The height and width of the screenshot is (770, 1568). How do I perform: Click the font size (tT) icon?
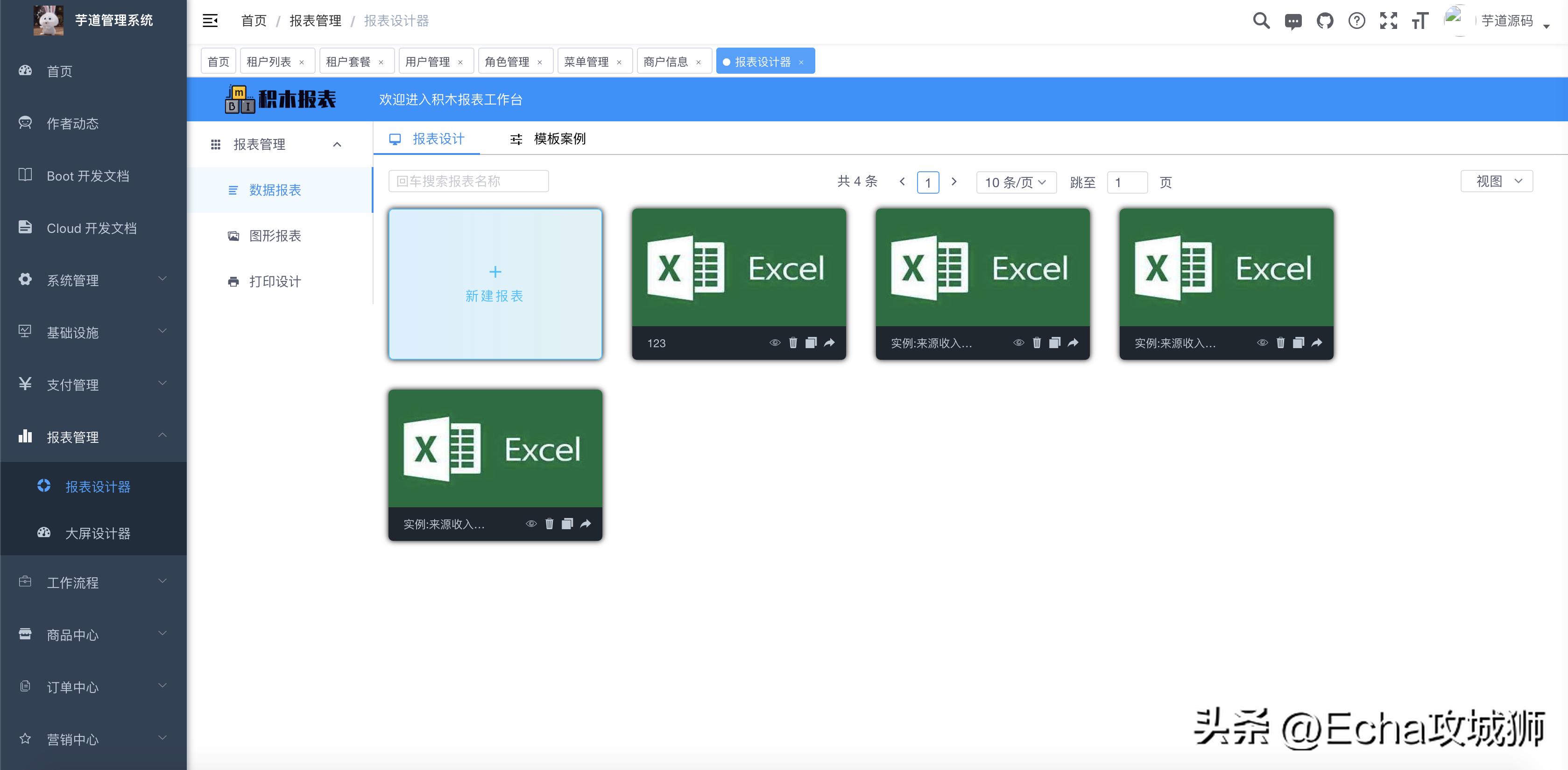pos(1421,21)
